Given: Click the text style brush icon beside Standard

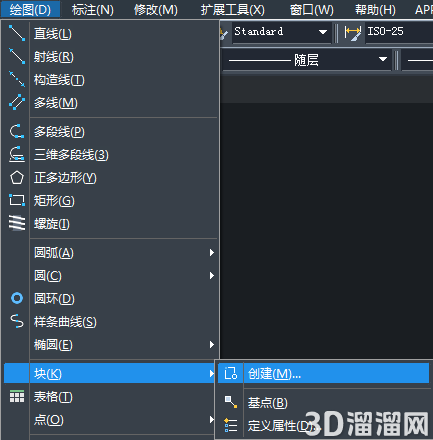Looking at the screenshot, I should (224, 33).
